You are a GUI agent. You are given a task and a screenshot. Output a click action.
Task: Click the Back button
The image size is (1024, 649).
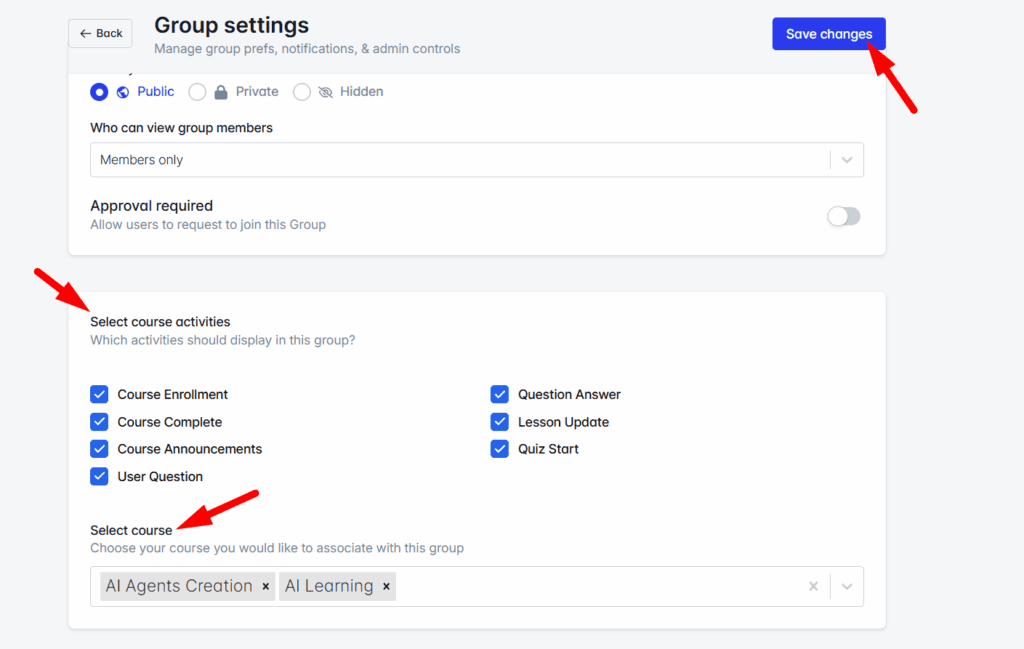[x=100, y=33]
